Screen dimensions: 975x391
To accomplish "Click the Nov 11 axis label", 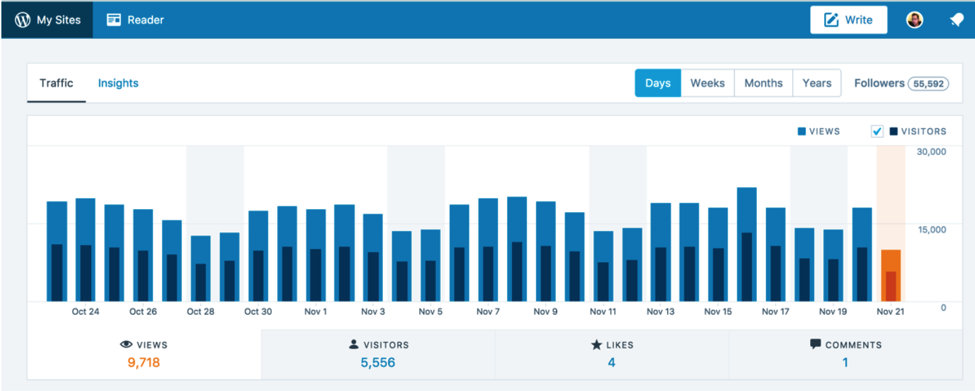I will 603,312.
